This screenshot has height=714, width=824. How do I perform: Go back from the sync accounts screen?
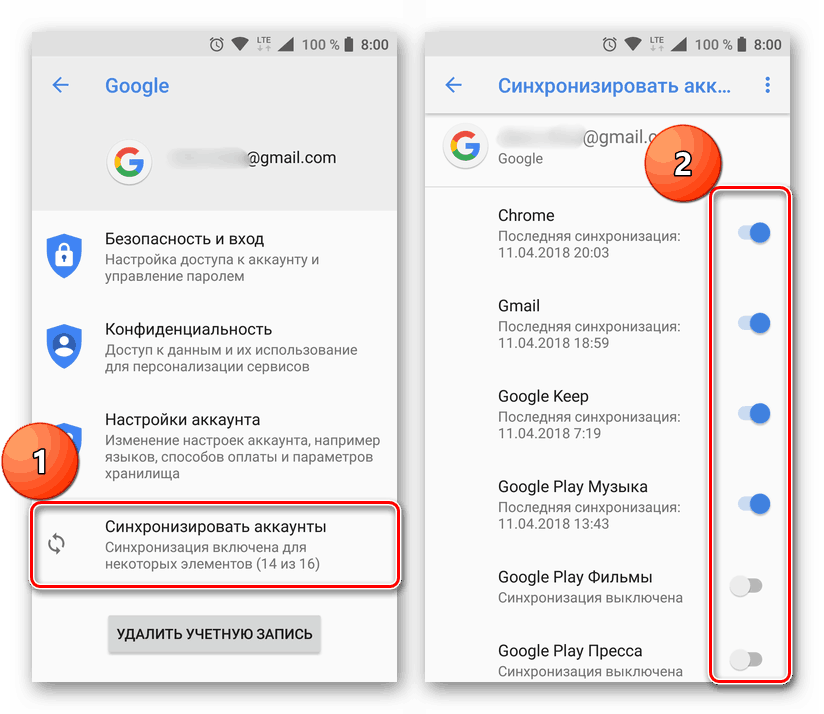453,85
